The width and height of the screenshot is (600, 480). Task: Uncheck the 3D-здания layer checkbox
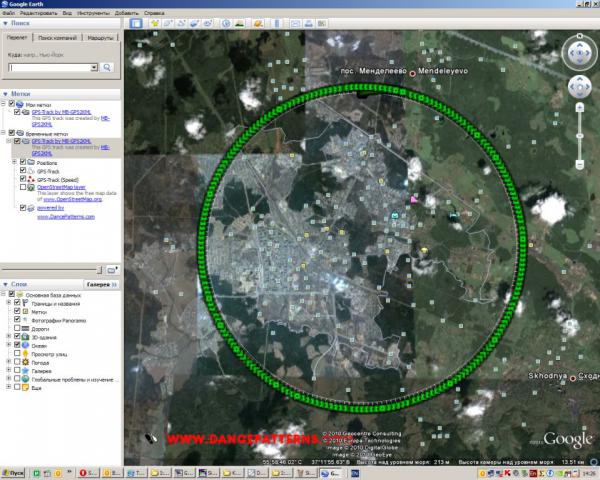(17, 336)
